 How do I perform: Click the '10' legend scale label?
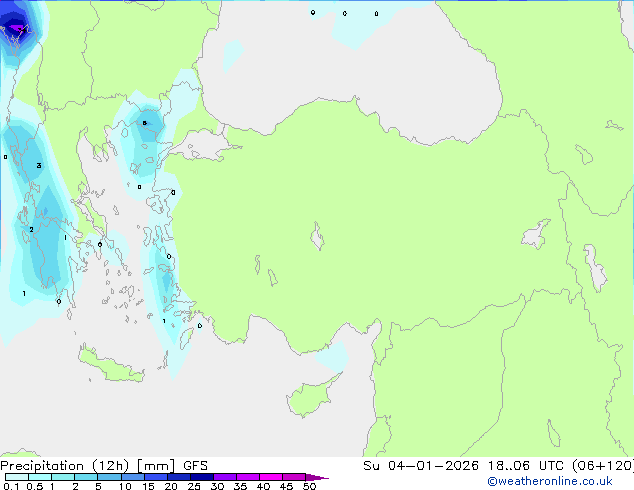tap(125, 486)
